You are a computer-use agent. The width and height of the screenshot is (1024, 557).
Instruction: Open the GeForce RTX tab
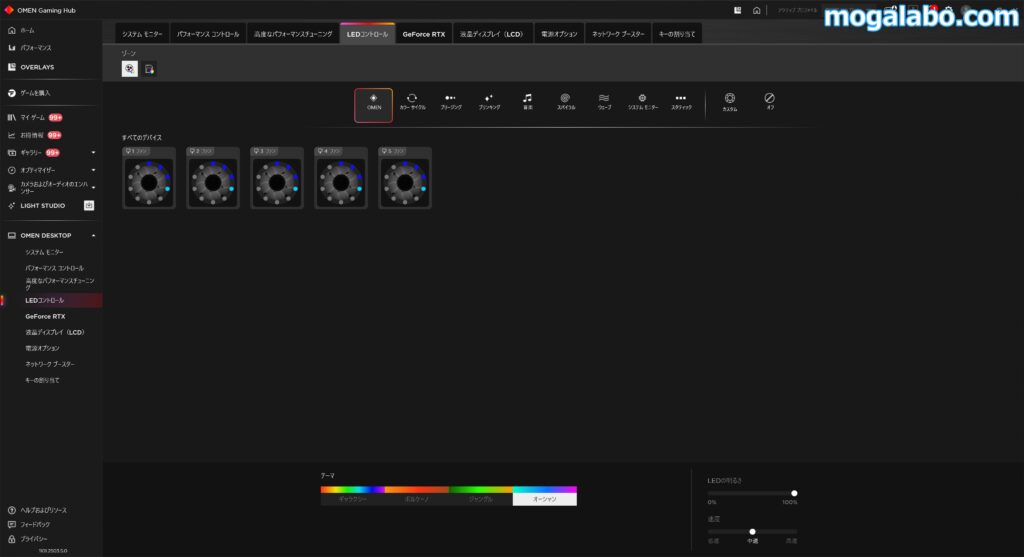click(424, 34)
